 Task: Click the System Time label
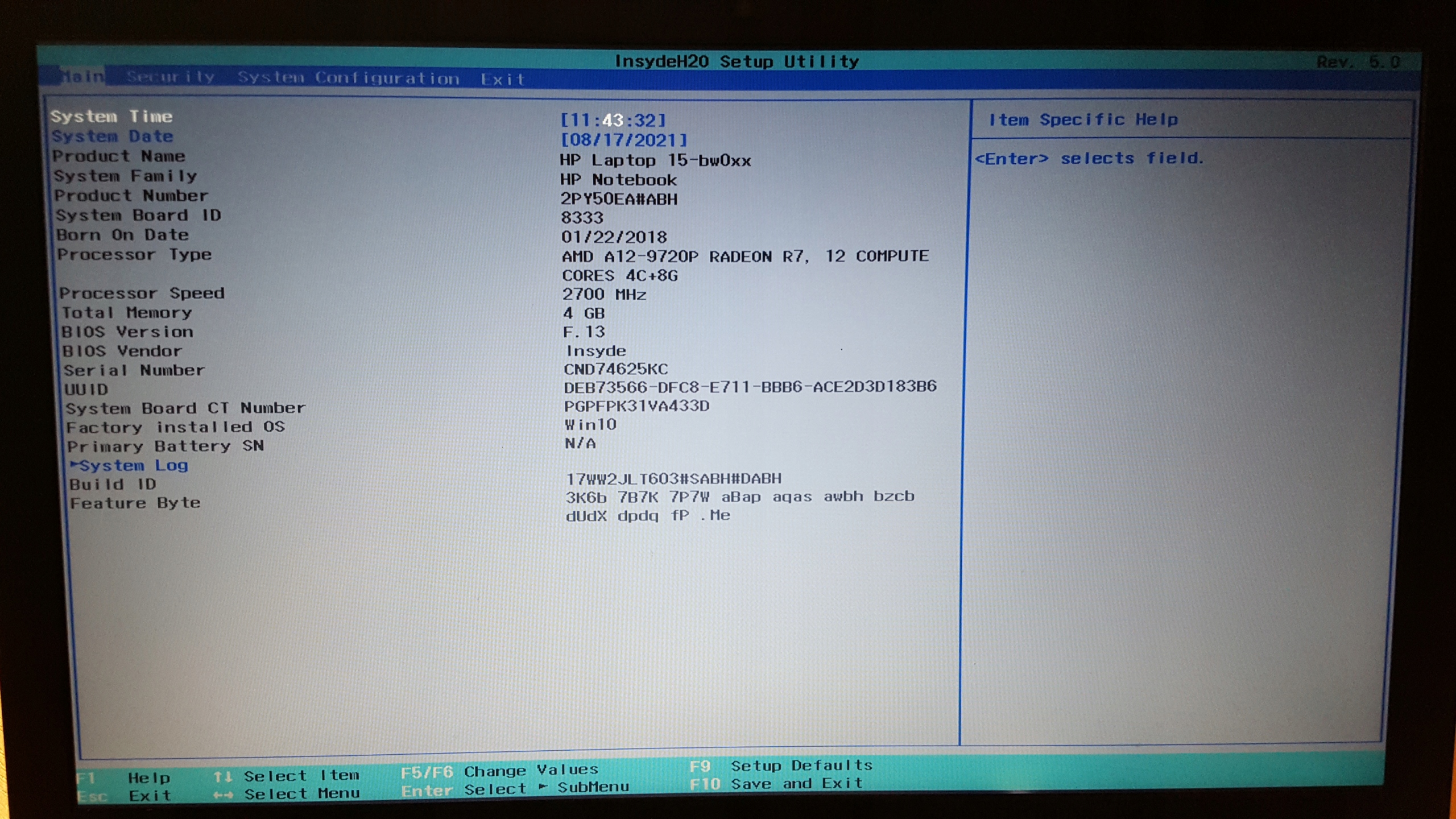click(x=111, y=117)
